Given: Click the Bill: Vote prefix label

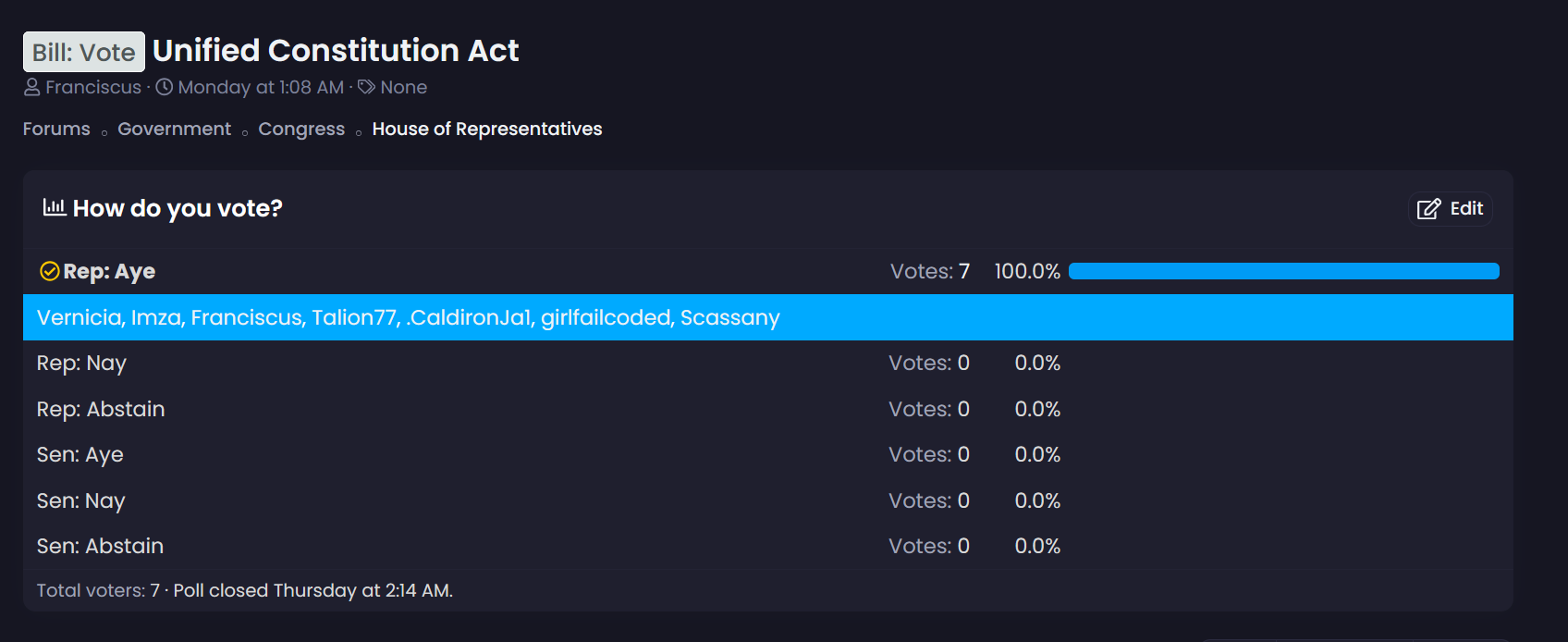Looking at the screenshot, I should point(84,52).
